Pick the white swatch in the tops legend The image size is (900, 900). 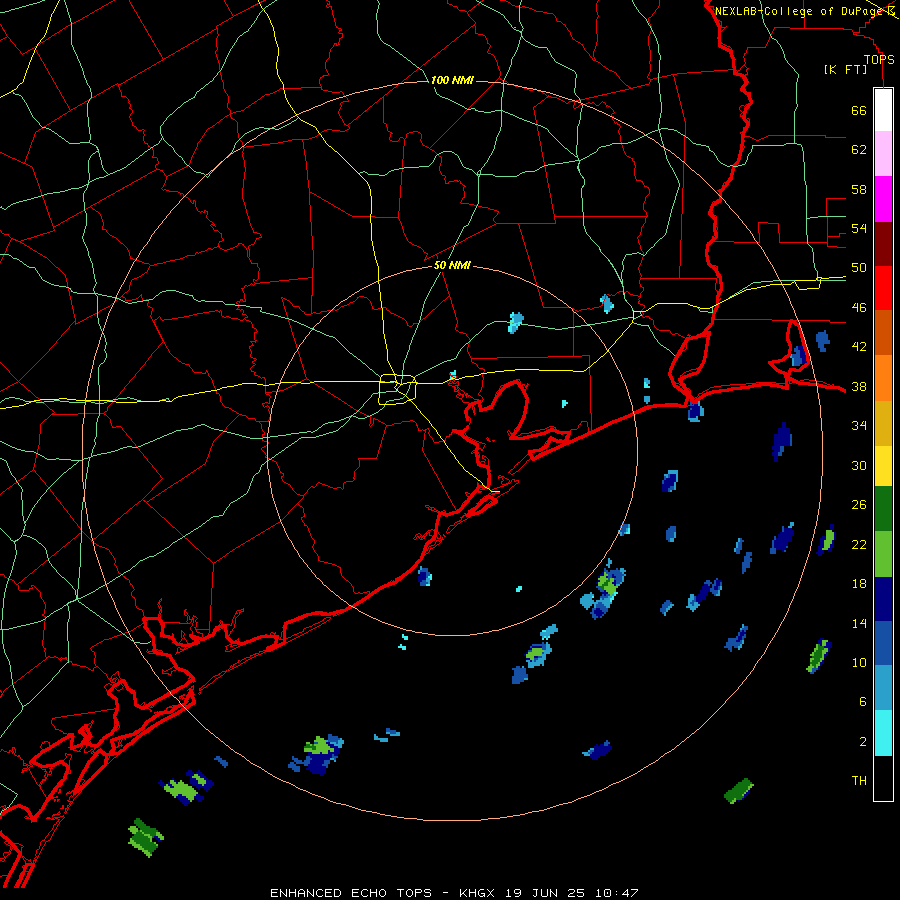[883, 110]
